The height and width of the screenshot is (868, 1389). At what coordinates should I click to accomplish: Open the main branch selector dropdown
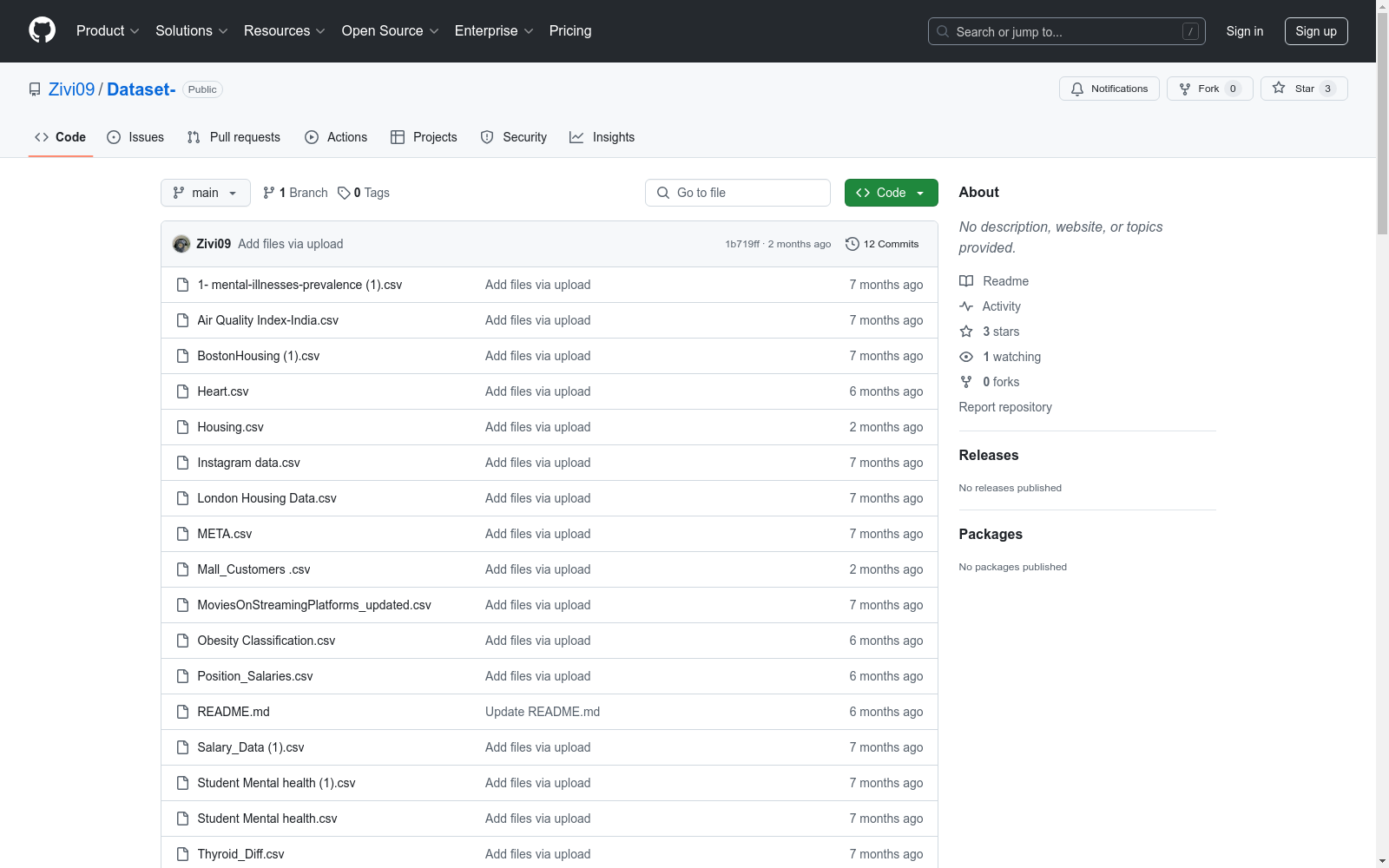point(206,193)
